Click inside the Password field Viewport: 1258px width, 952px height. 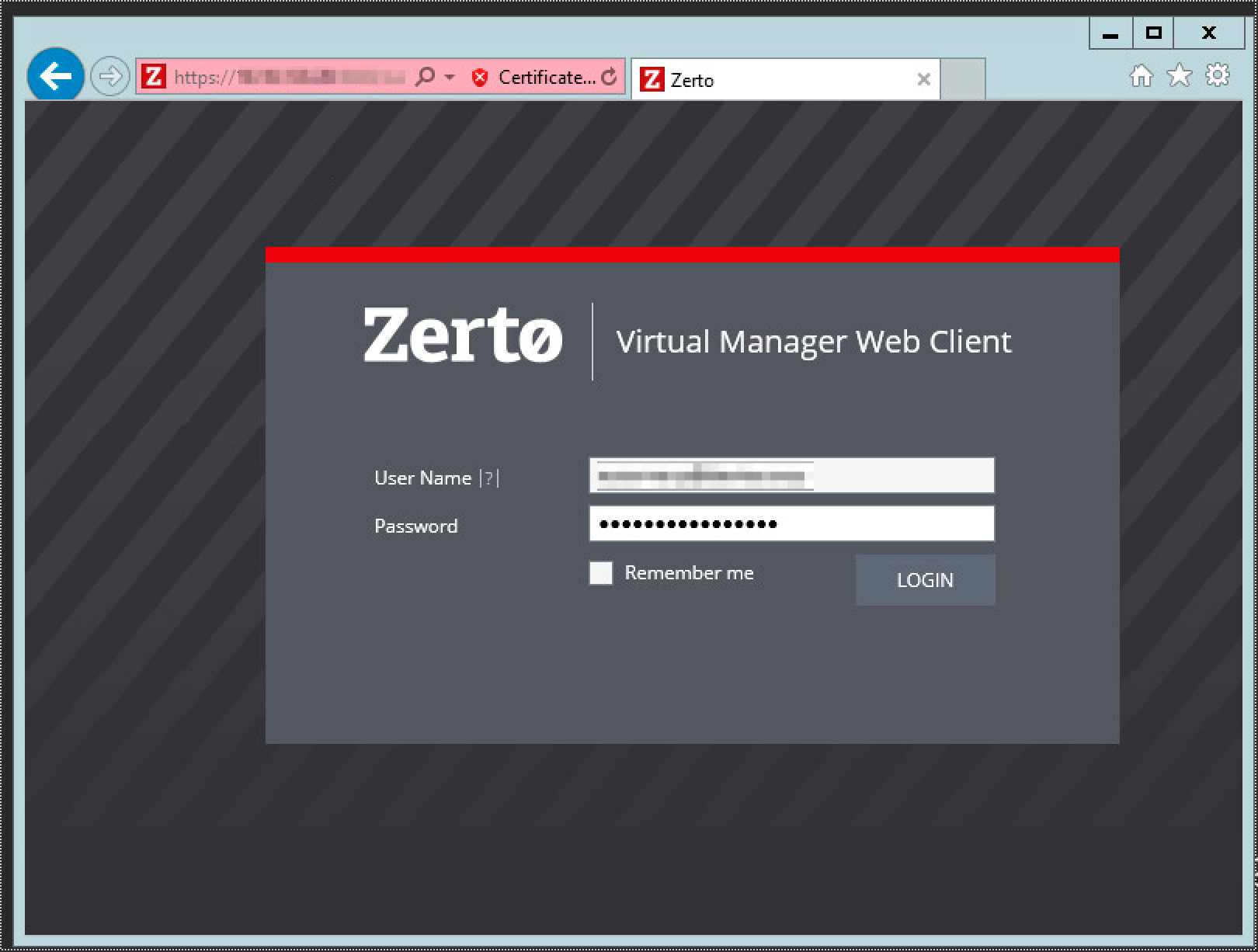coord(791,523)
